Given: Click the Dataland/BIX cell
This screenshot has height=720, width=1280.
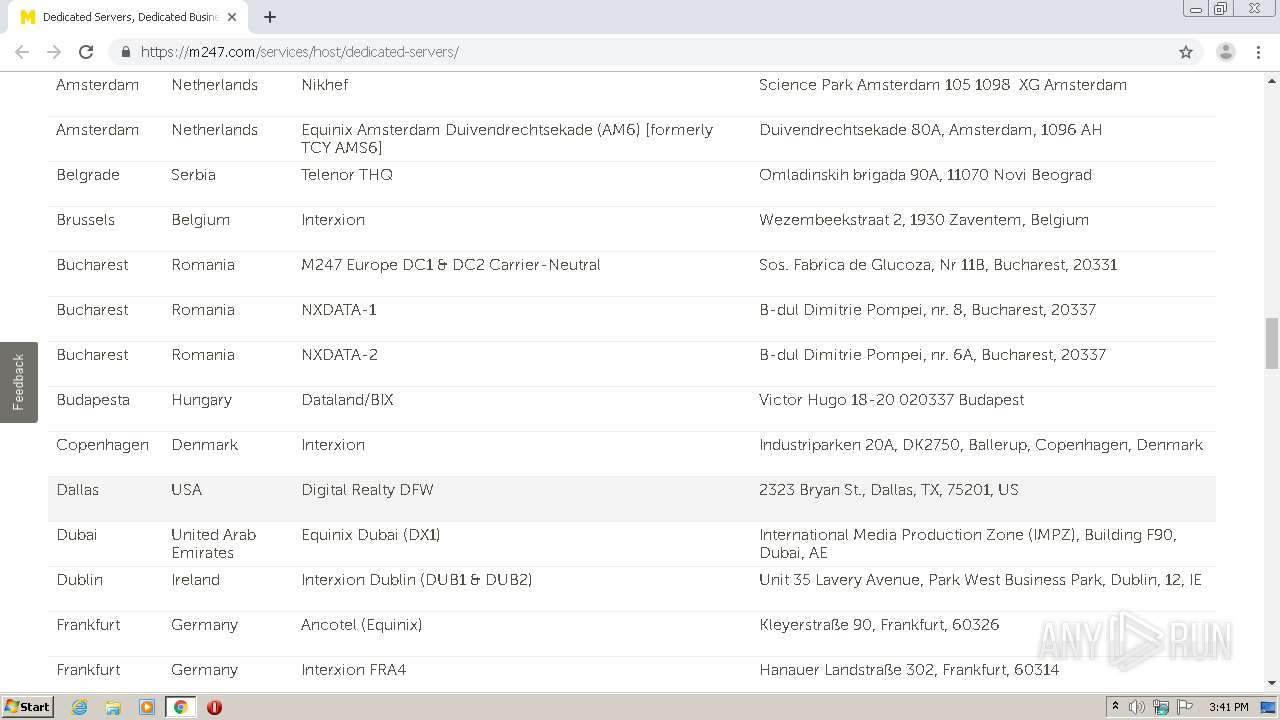Looking at the screenshot, I should pyautogui.click(x=347, y=400).
